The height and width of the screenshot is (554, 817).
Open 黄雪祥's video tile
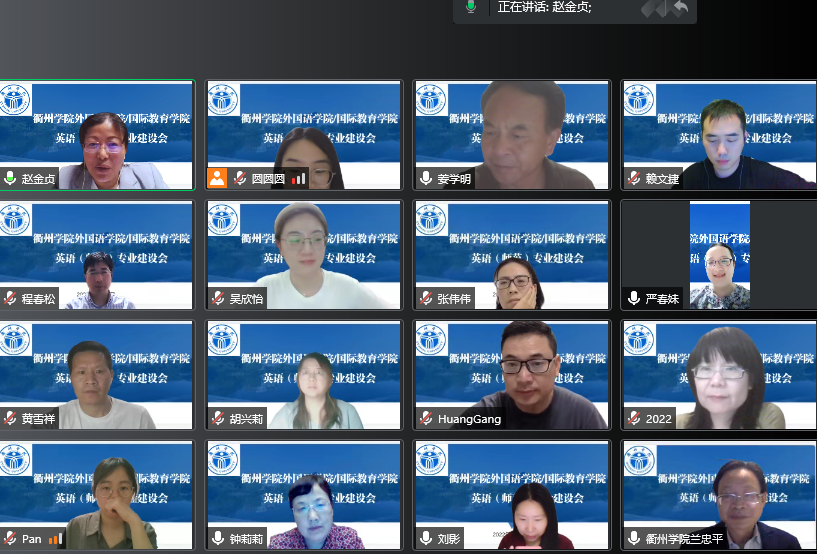pos(97,375)
